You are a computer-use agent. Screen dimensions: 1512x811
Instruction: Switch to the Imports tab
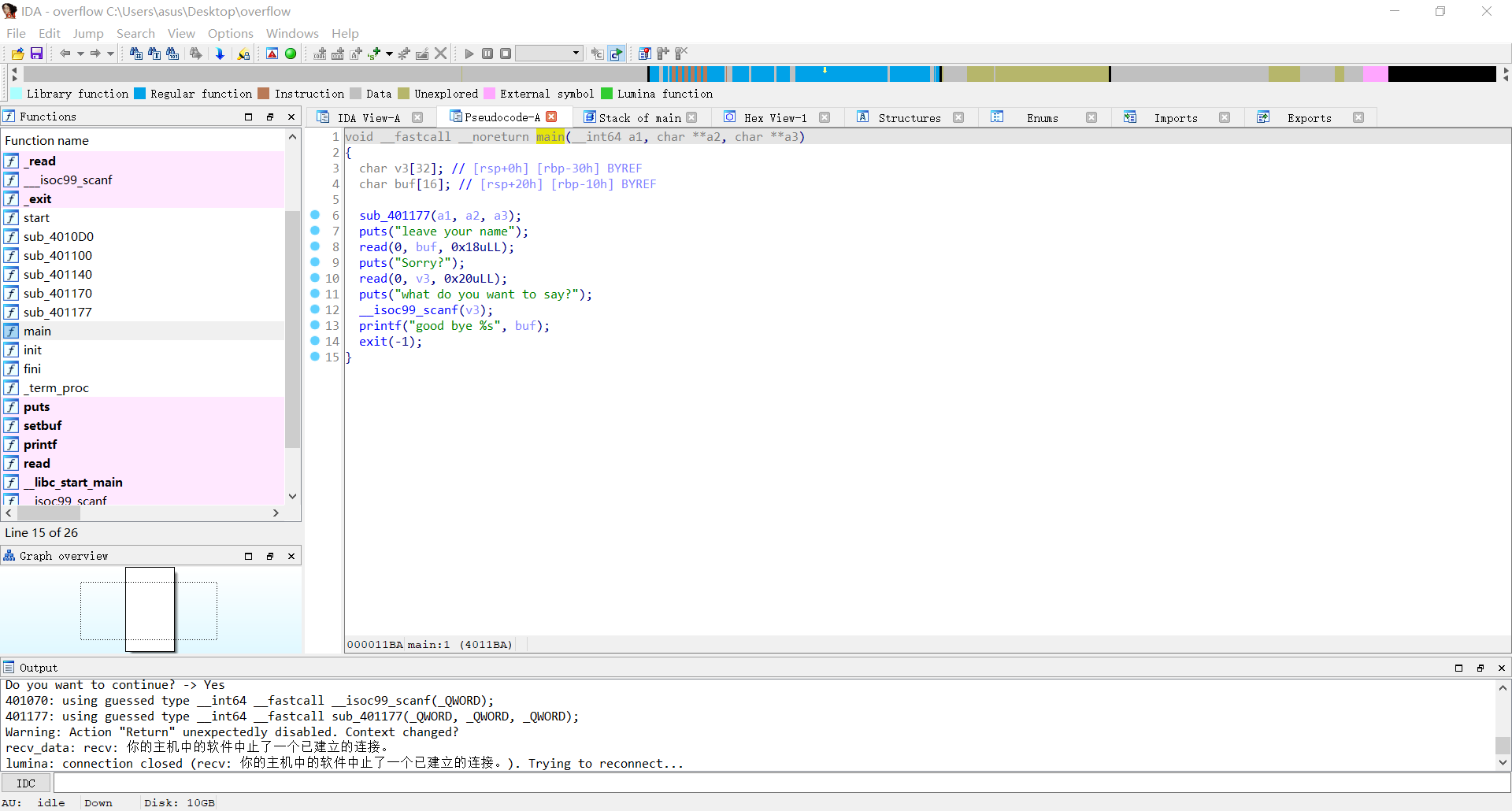[x=1176, y=118]
